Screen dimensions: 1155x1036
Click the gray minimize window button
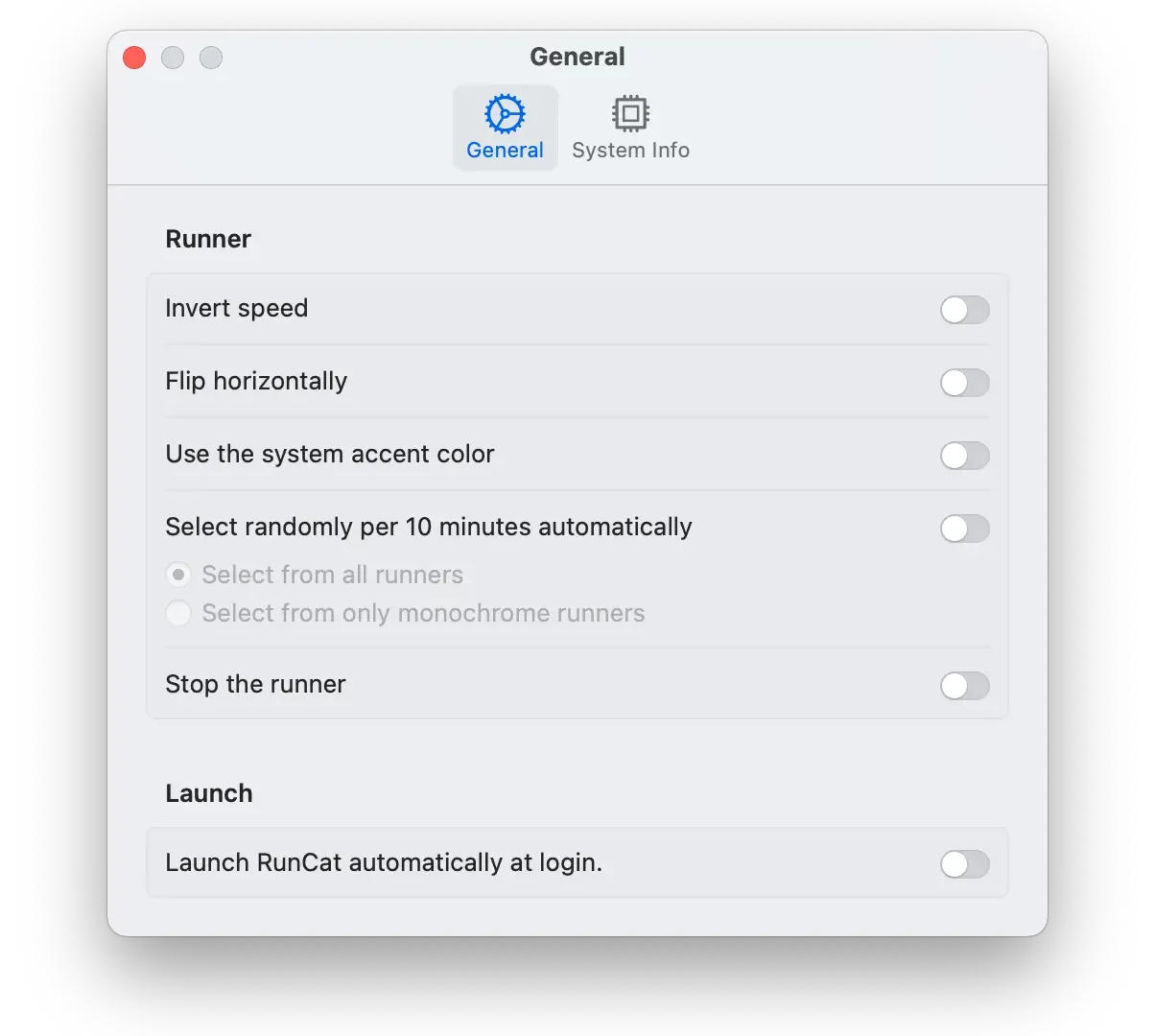(x=173, y=58)
